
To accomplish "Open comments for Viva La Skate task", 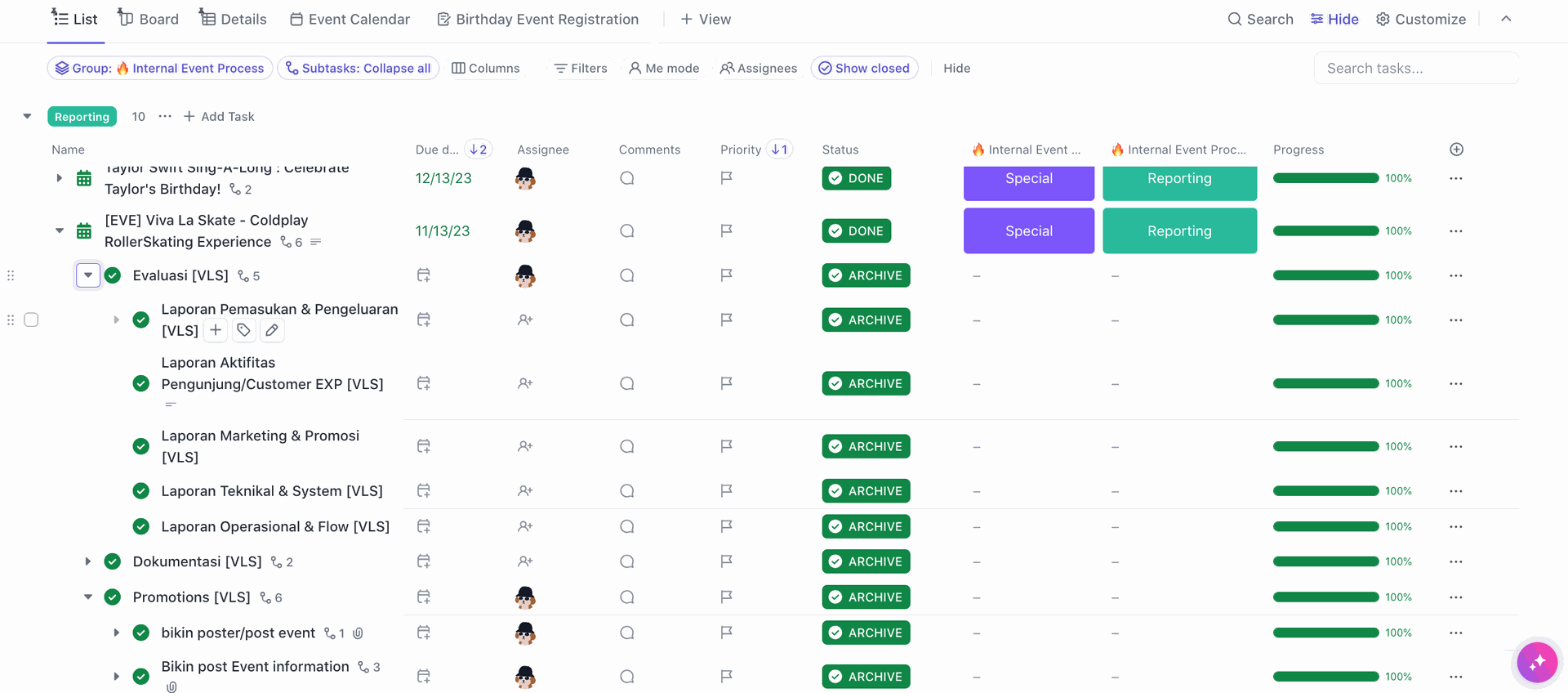I will tap(626, 231).
